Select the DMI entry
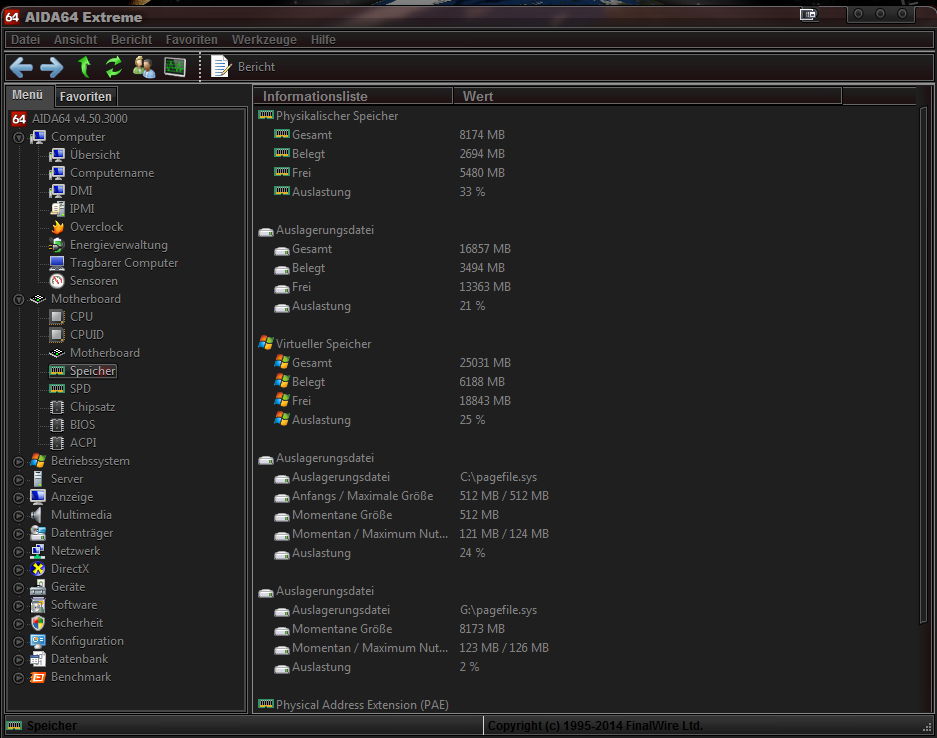This screenshot has width=937, height=738. point(81,191)
